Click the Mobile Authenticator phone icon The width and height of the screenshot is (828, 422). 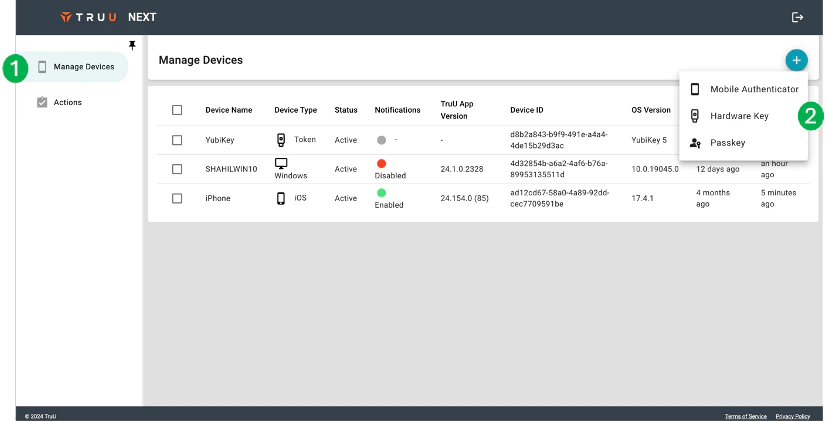point(695,89)
